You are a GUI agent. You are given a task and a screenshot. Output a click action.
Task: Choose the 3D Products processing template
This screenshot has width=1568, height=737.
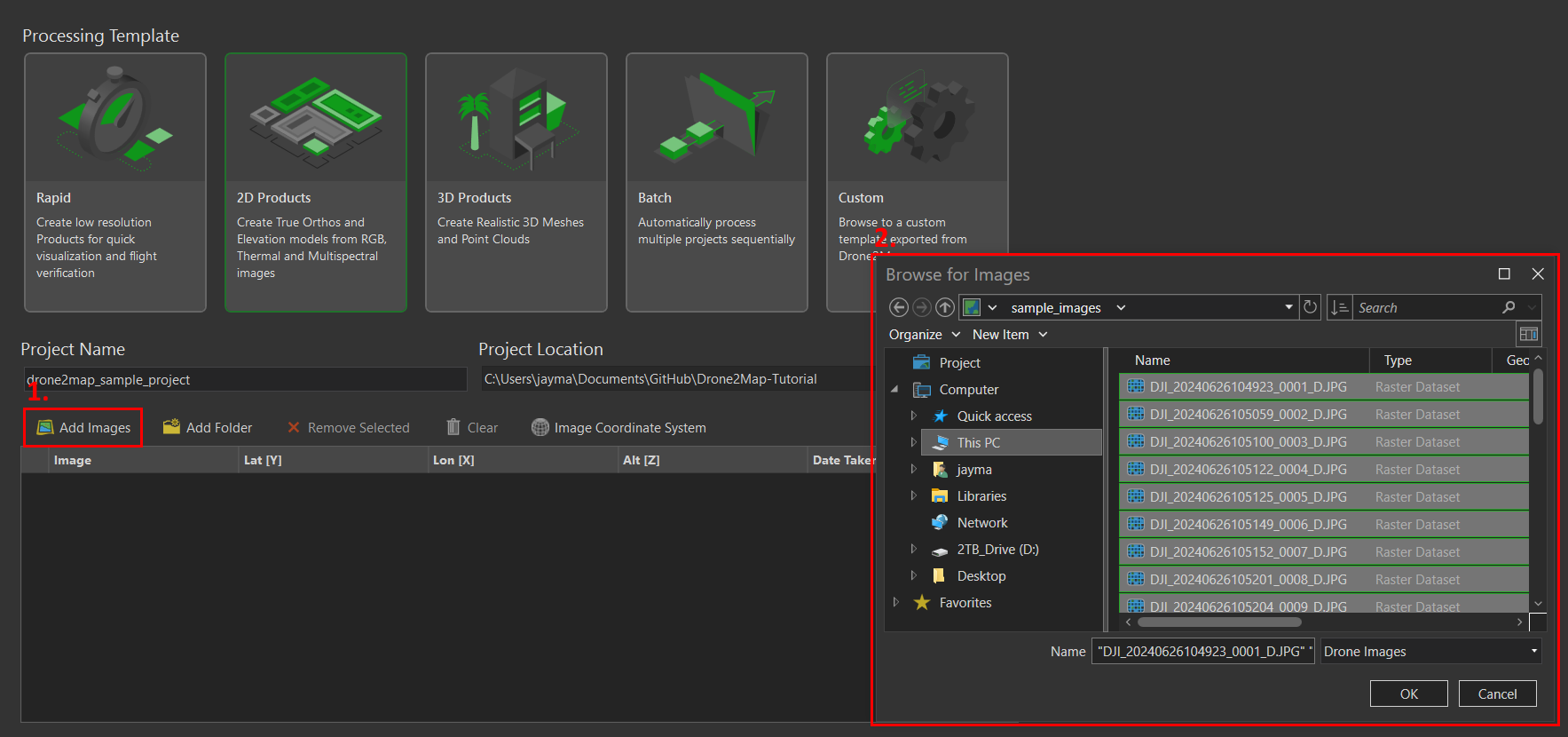click(516, 182)
